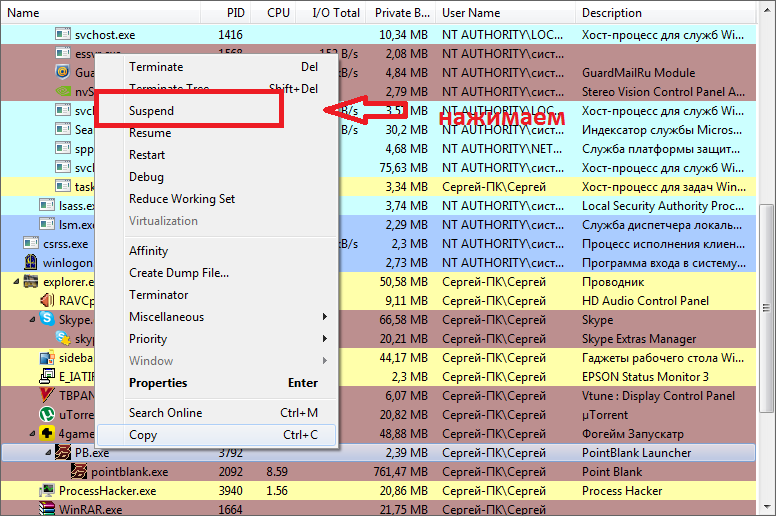Click the uTorrent process icon
The image size is (776, 516).
pos(47,414)
